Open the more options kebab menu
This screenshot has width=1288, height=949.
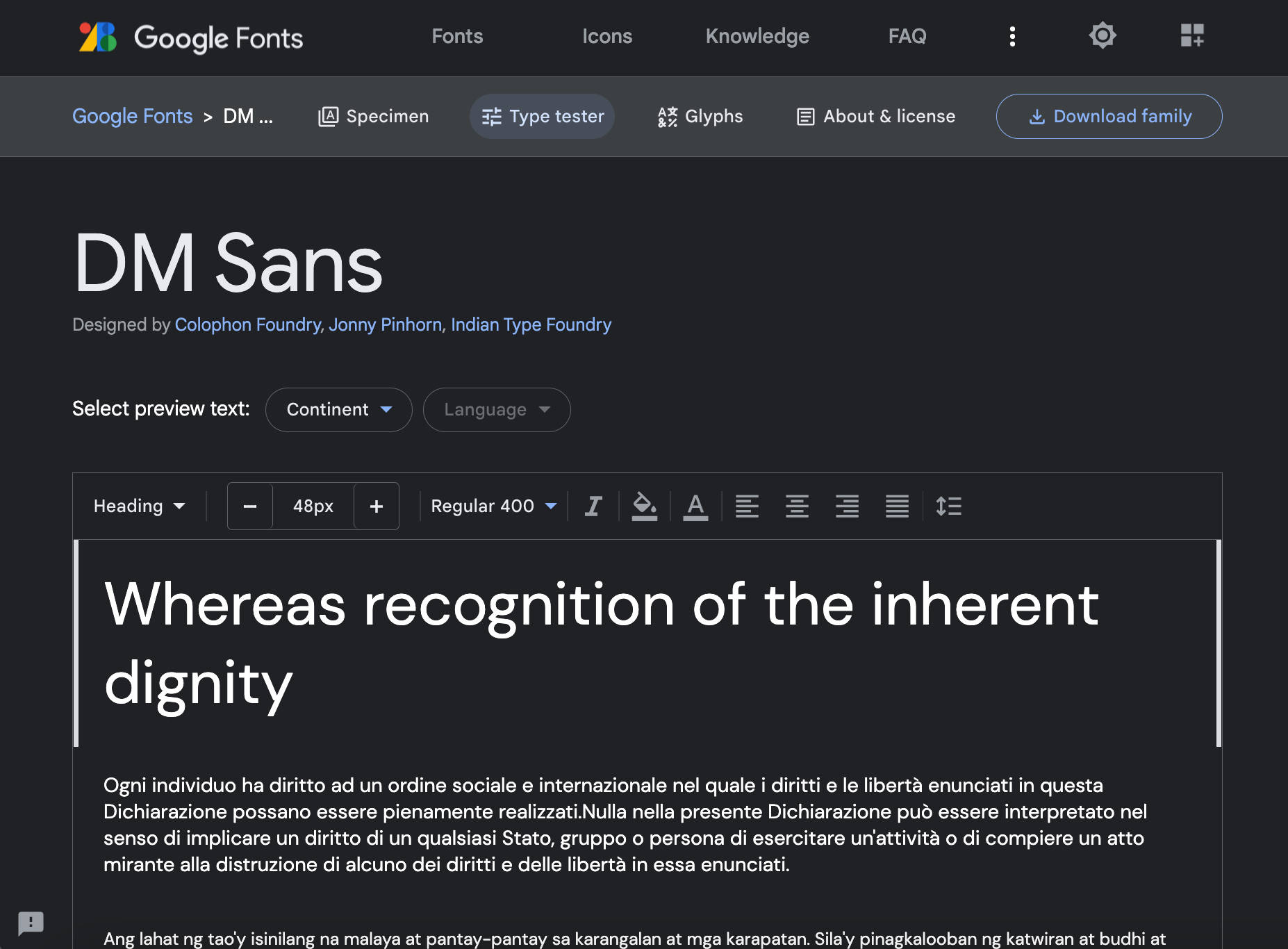pyautogui.click(x=1012, y=35)
